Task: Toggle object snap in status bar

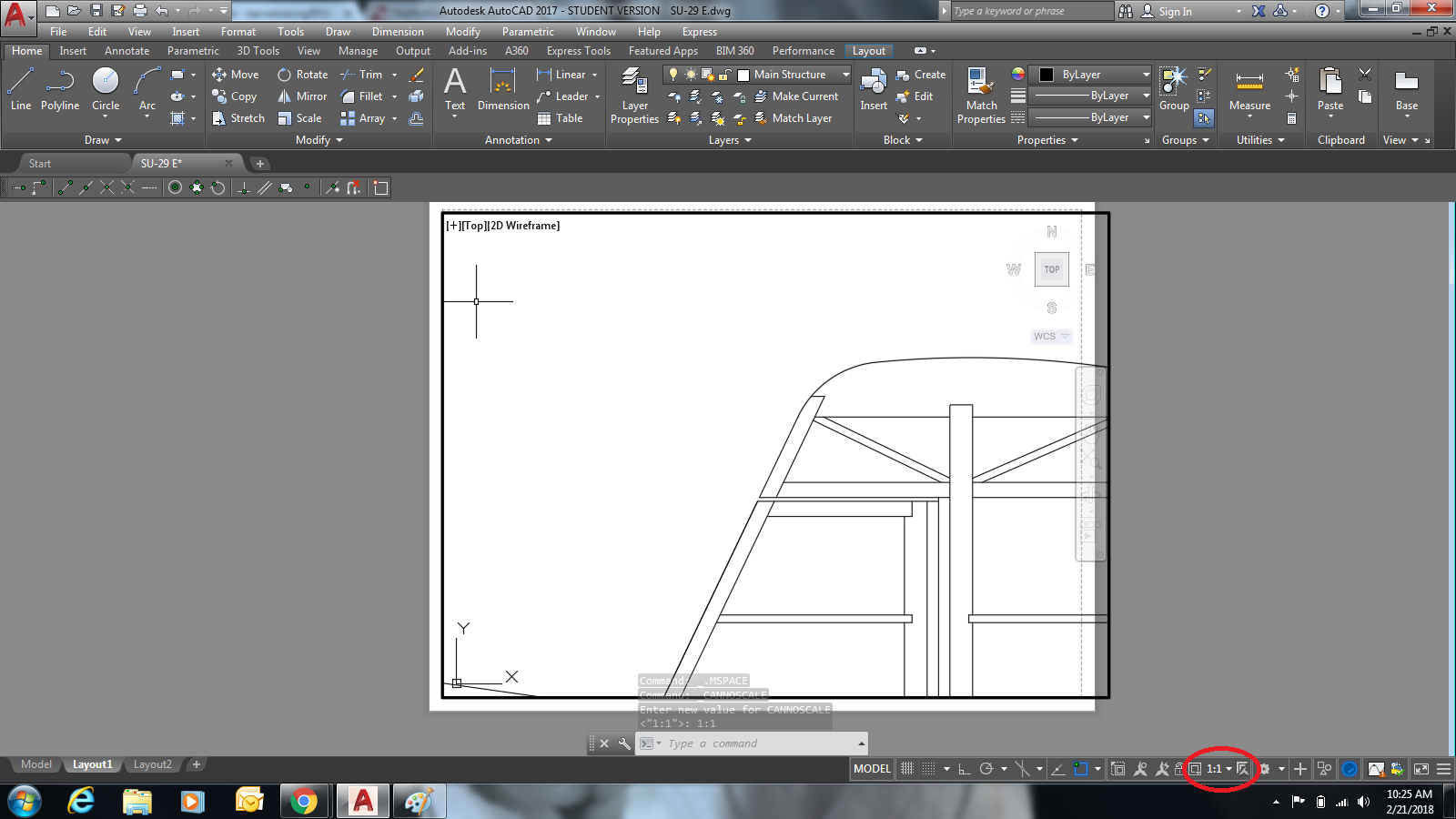Action: 1081,769
